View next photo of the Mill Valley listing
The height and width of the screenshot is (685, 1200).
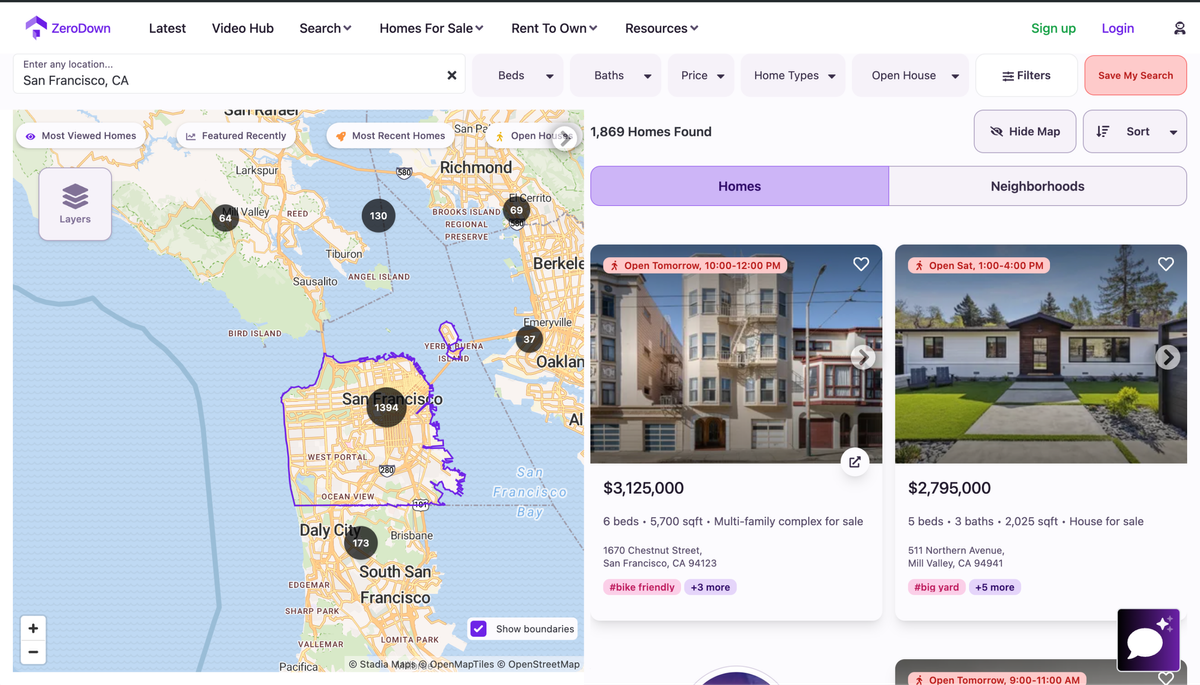pyautogui.click(x=1167, y=356)
